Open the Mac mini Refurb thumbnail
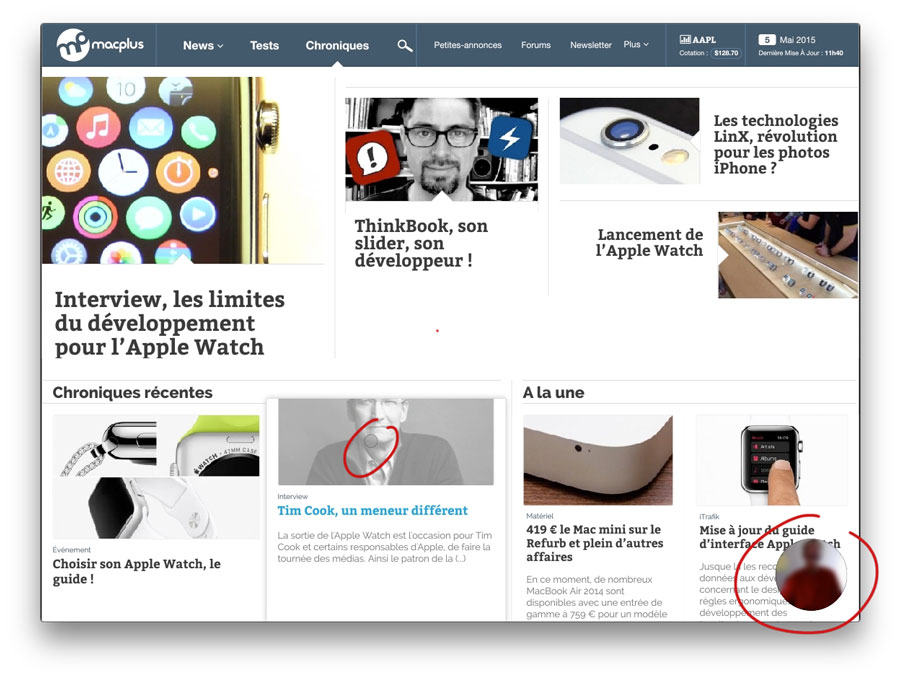The width and height of the screenshot is (900, 679). pos(598,460)
